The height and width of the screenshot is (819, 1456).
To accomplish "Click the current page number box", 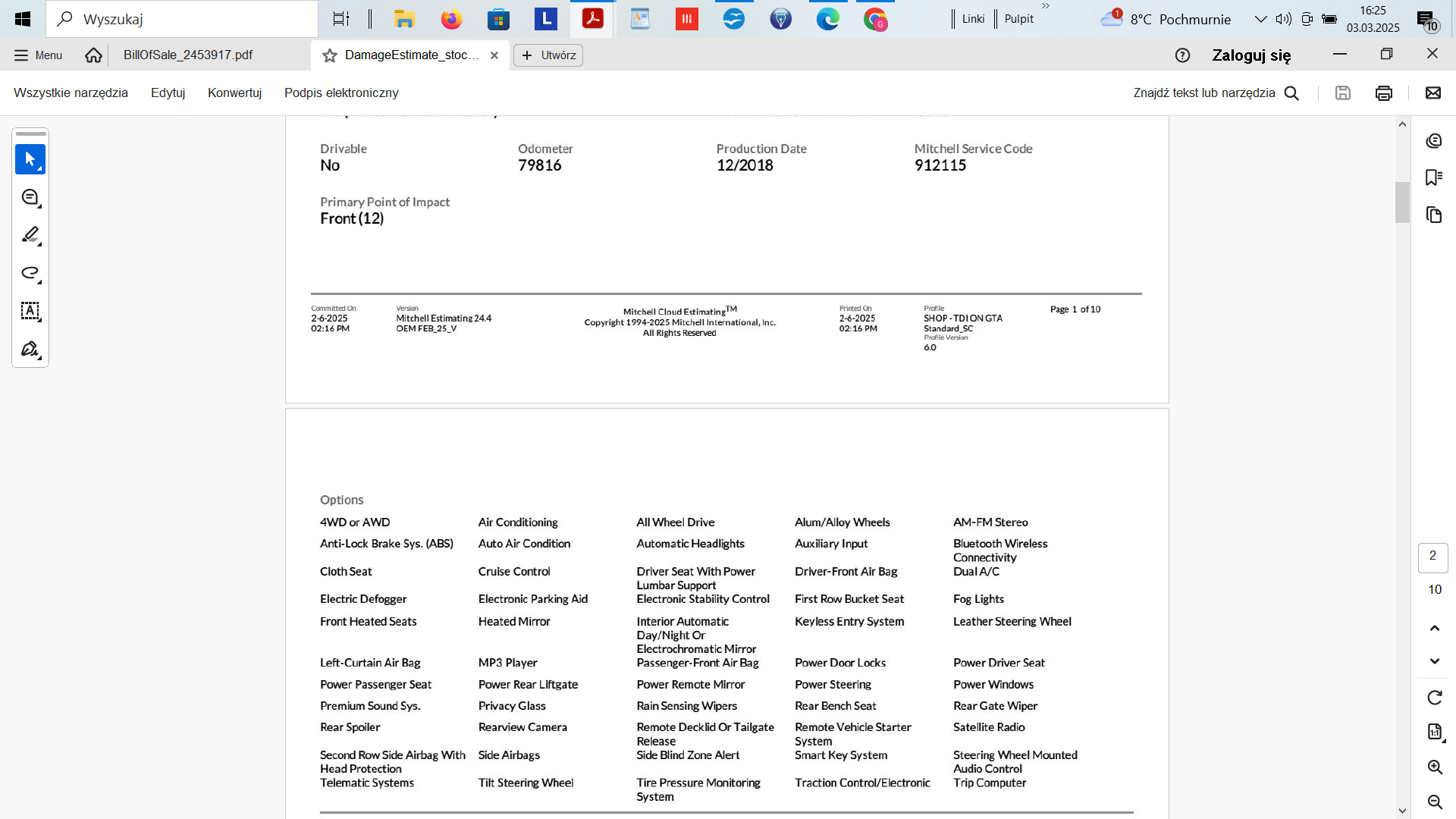I will pyautogui.click(x=1432, y=557).
